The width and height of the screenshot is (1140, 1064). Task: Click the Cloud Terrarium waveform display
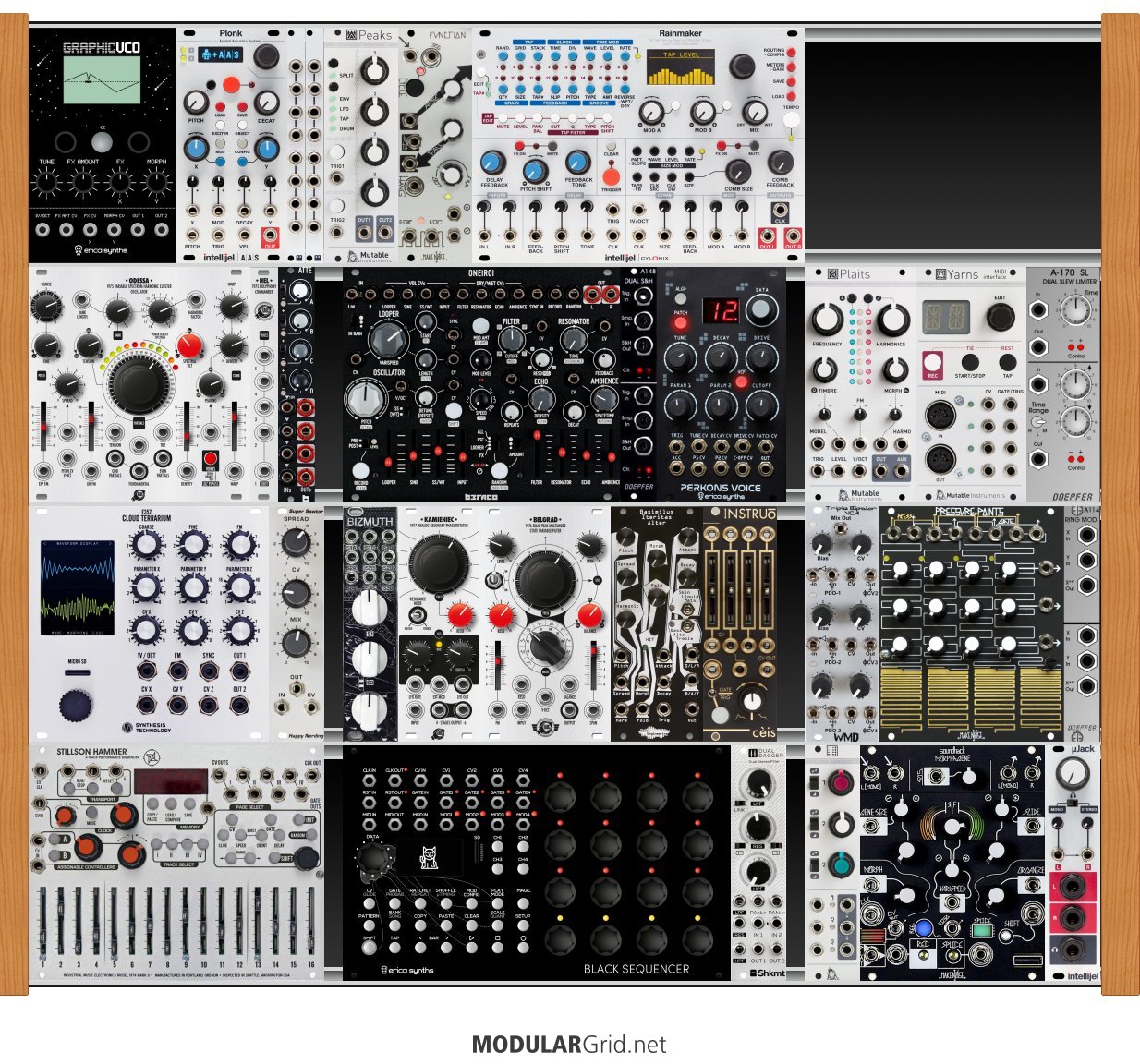click(78, 588)
